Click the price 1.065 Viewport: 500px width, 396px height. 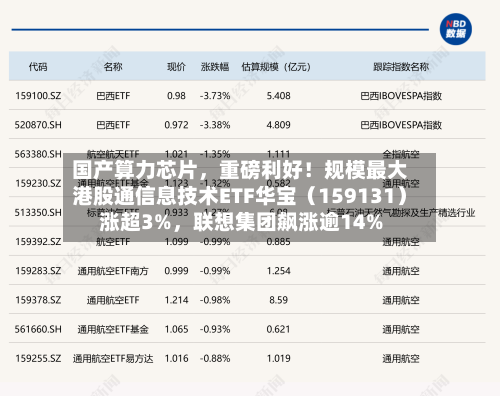pyautogui.click(x=176, y=329)
